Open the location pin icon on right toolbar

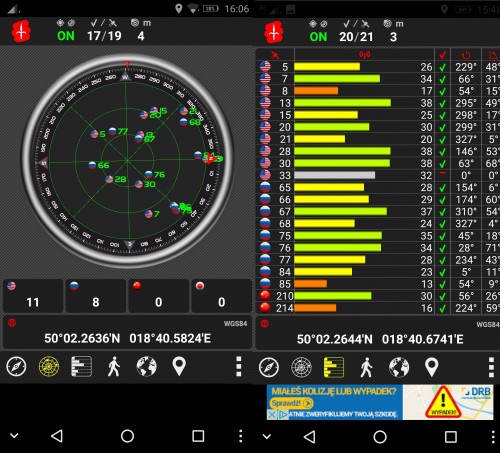point(431,367)
